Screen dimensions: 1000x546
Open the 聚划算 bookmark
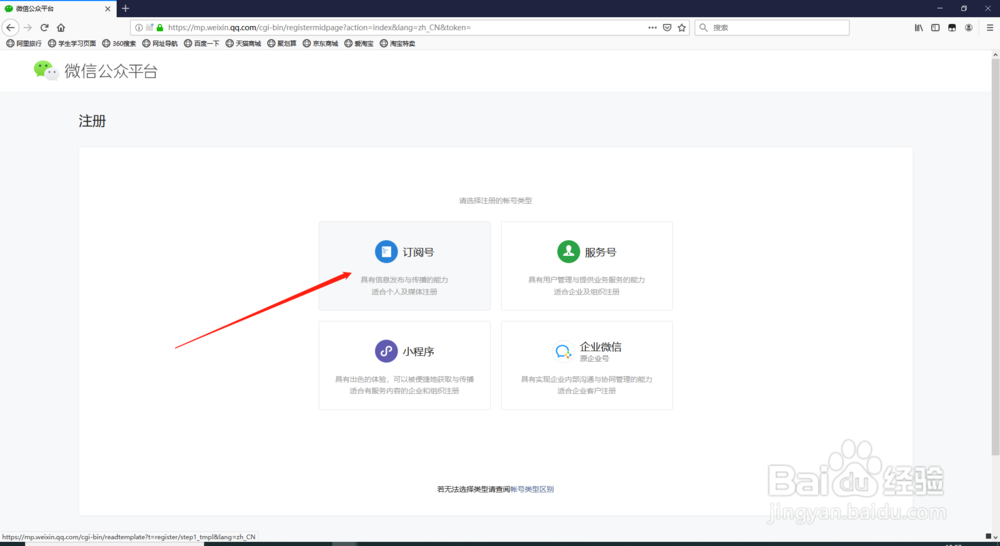pos(282,43)
